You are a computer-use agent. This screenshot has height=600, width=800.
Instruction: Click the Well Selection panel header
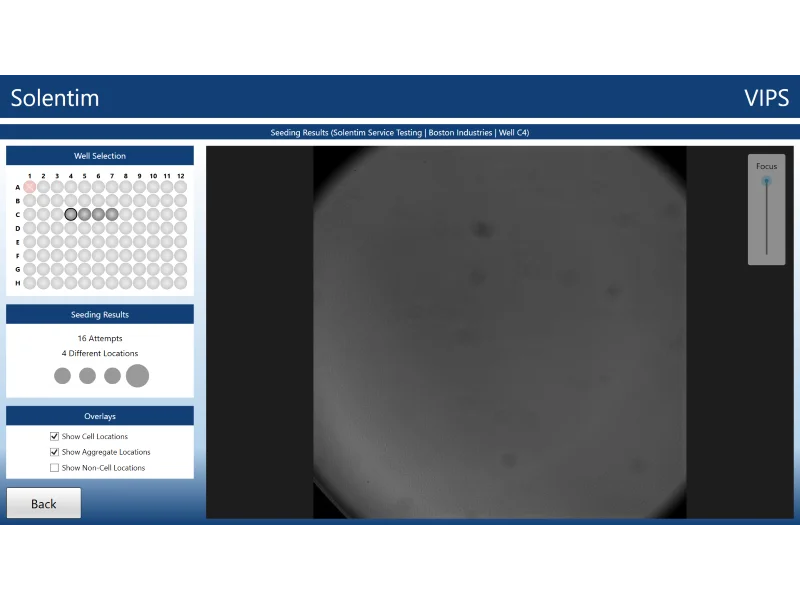(x=100, y=156)
